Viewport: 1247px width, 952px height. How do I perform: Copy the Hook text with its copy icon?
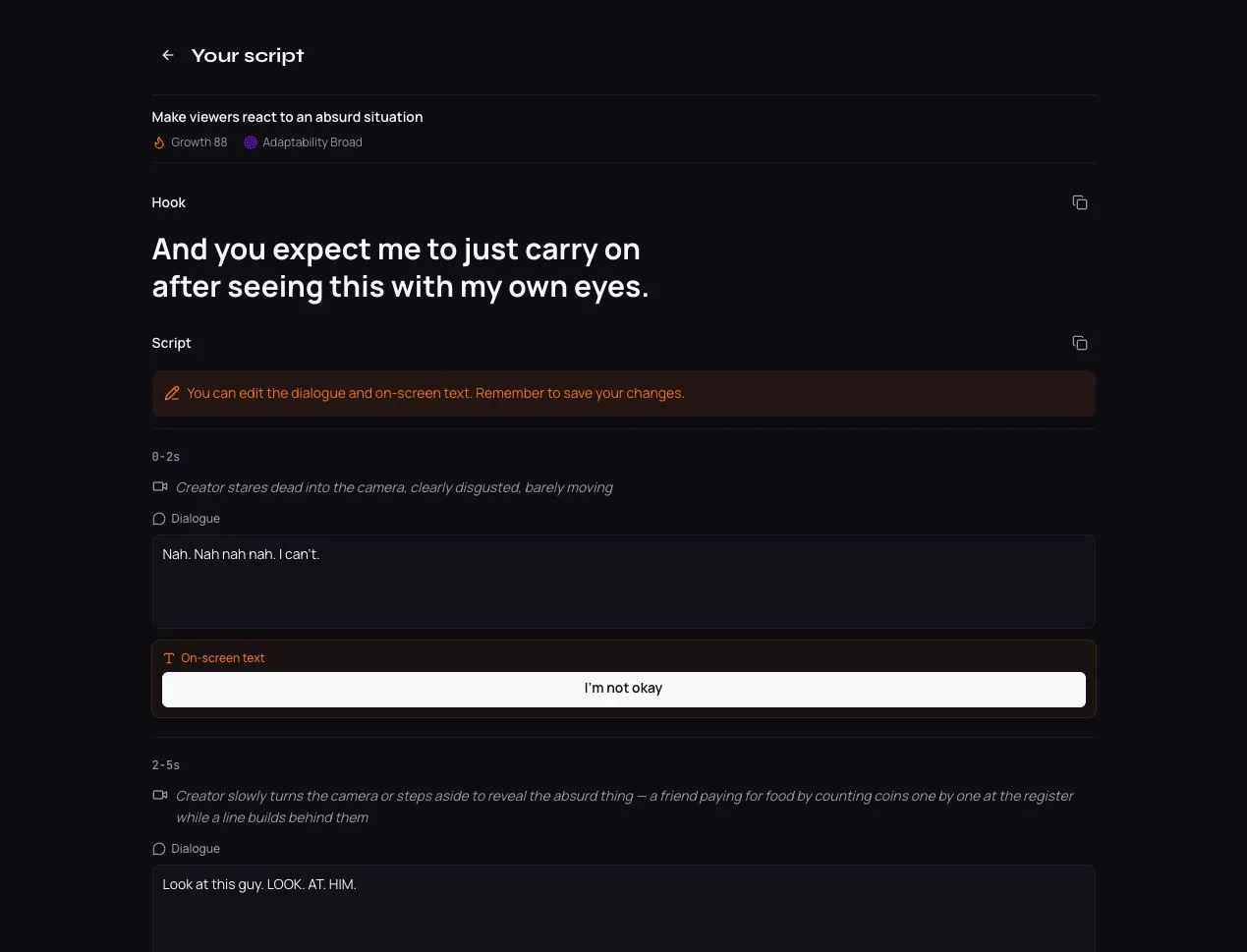click(x=1080, y=202)
